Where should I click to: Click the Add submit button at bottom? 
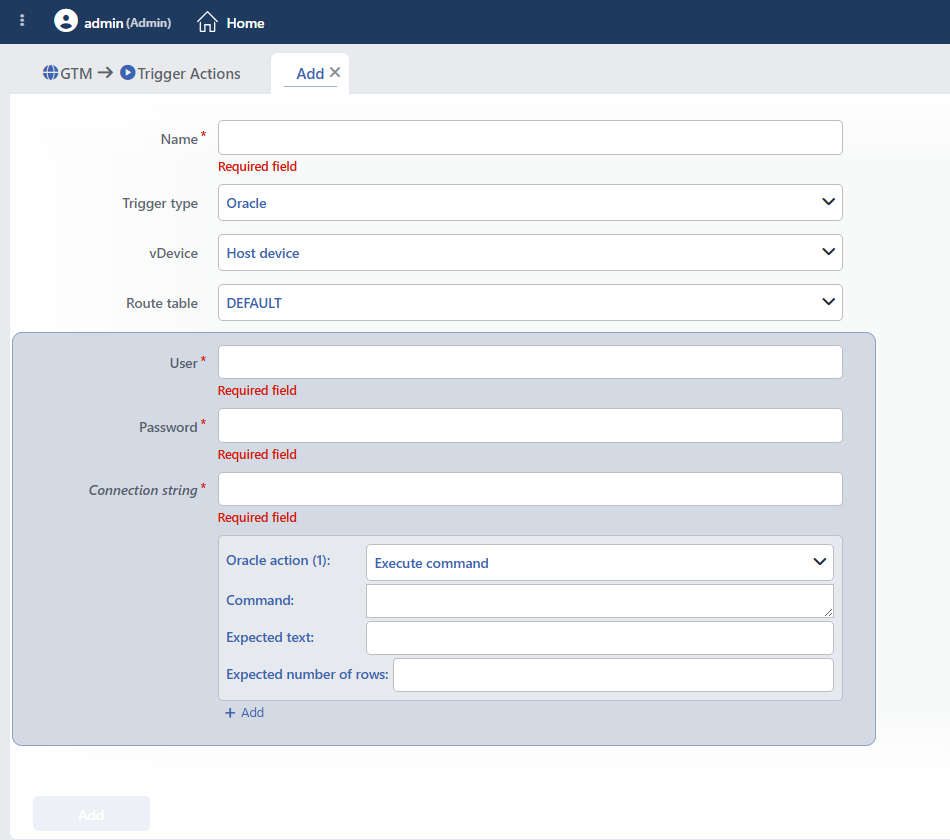point(91,814)
